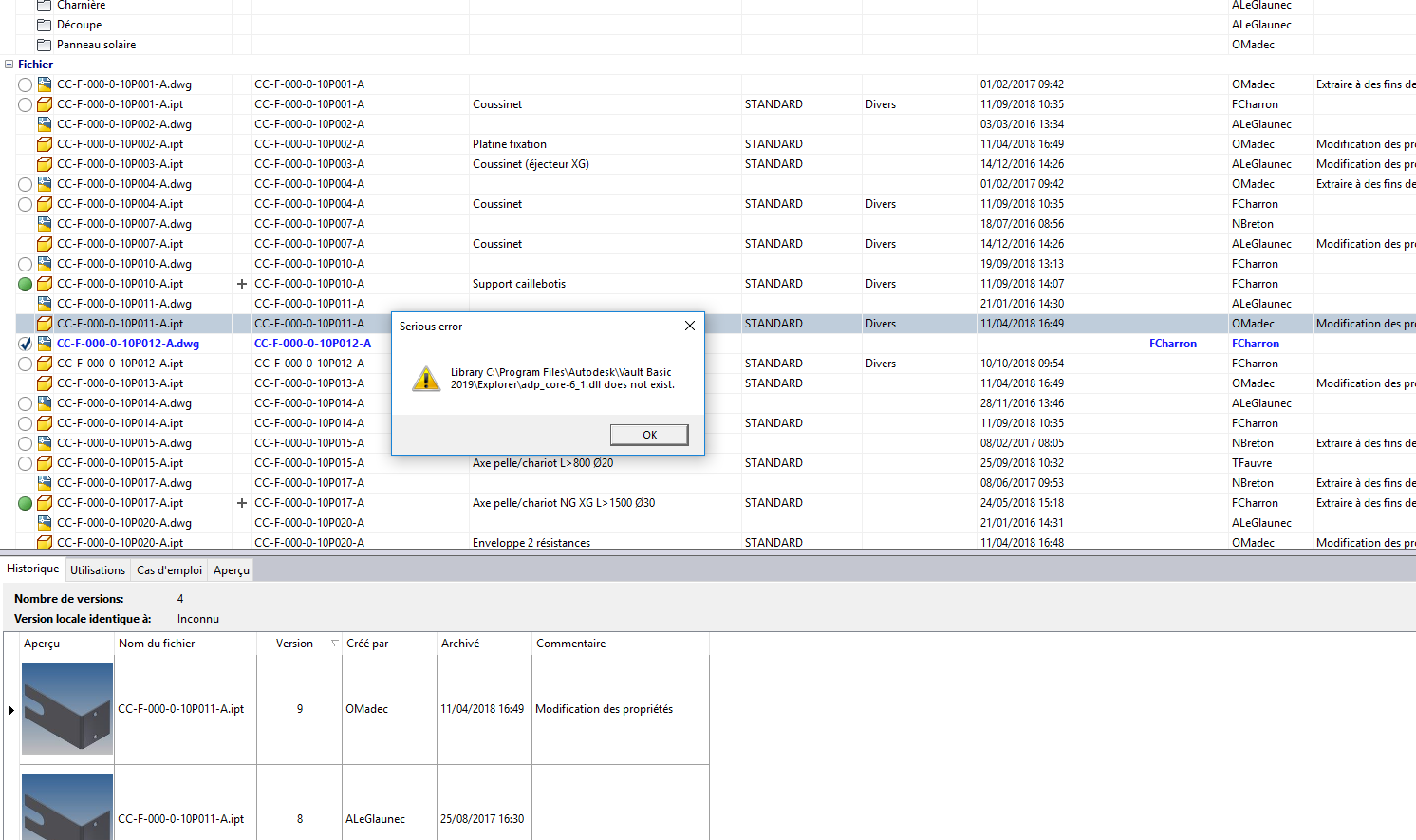Open thumbnail preview of version 9
Image resolution: width=1416 pixels, height=840 pixels.
(67, 709)
